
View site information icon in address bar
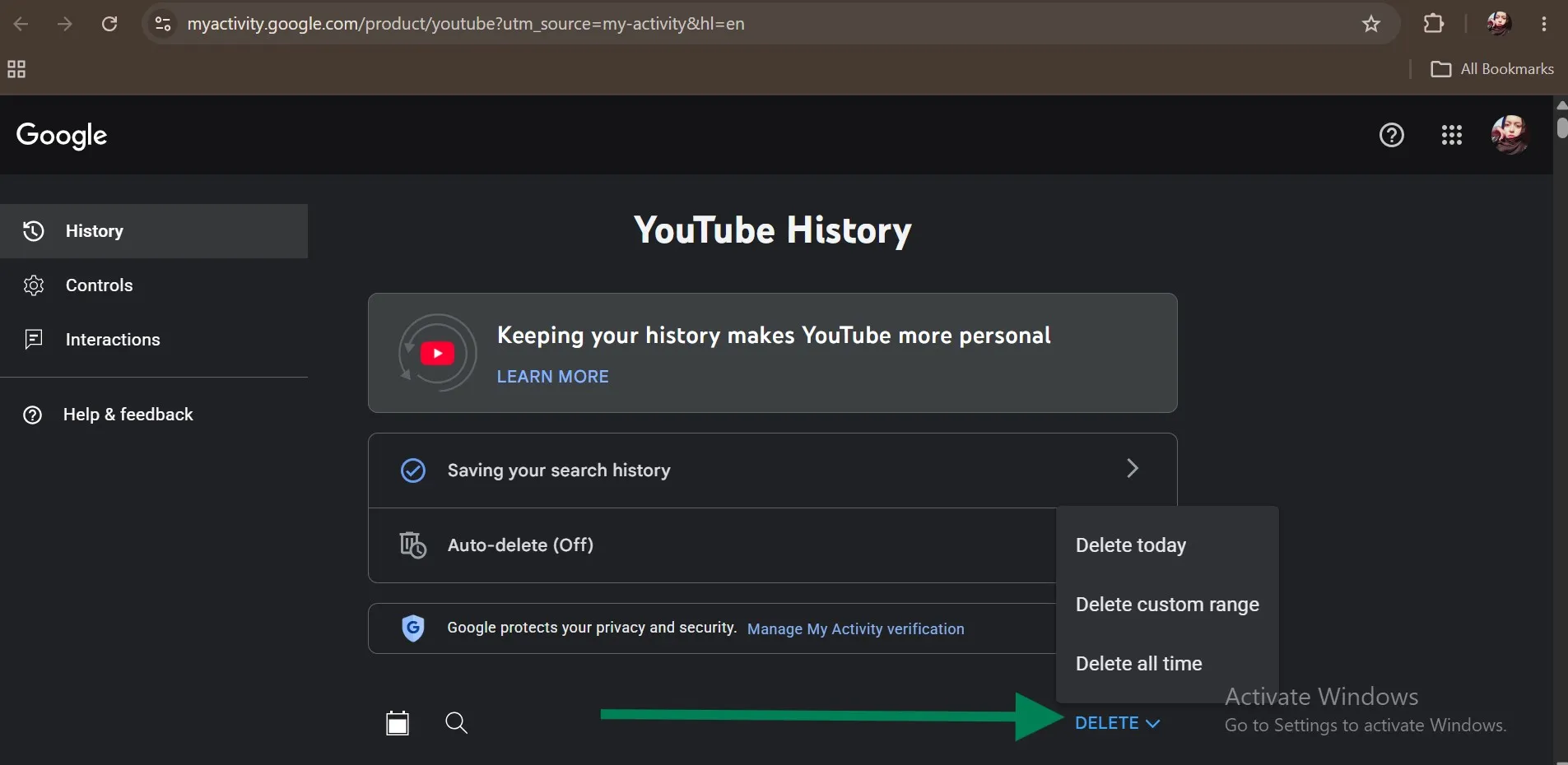point(163,24)
